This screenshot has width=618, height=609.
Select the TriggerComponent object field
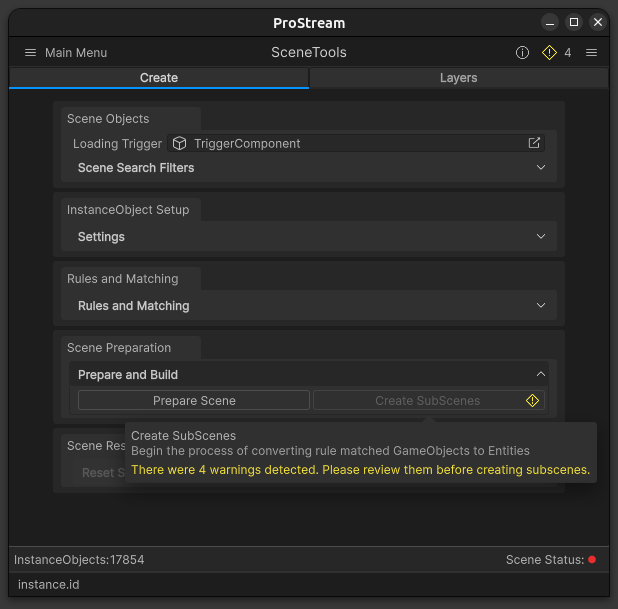350,143
